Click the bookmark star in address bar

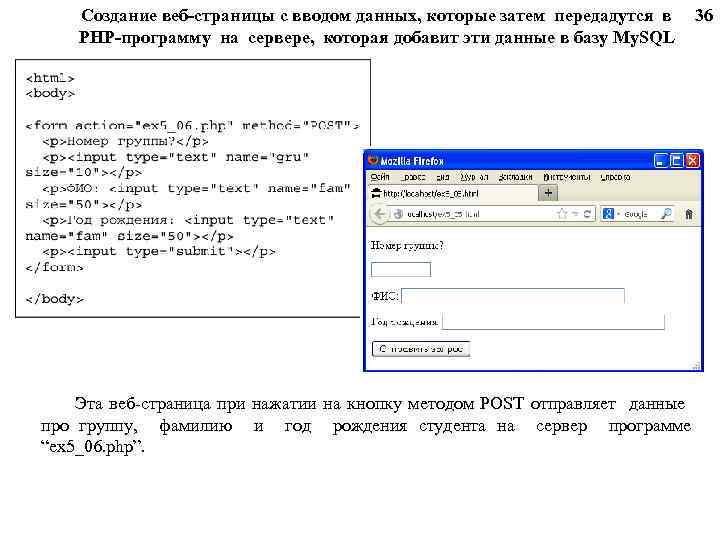[562, 214]
